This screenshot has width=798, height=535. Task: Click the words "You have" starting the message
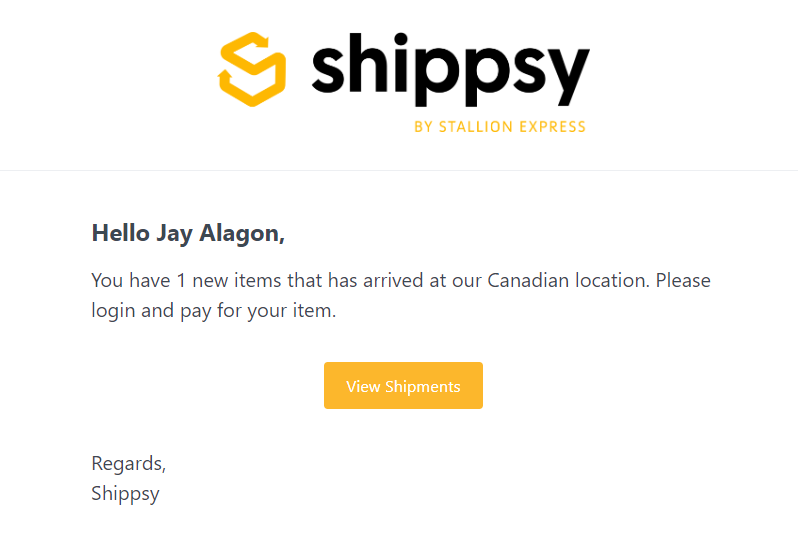coord(129,280)
